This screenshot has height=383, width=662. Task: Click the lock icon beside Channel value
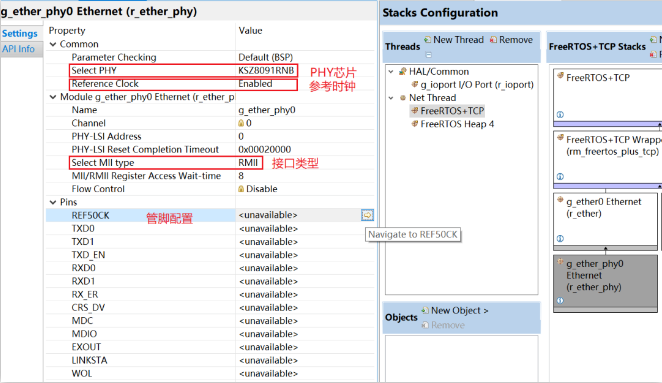pos(241,123)
